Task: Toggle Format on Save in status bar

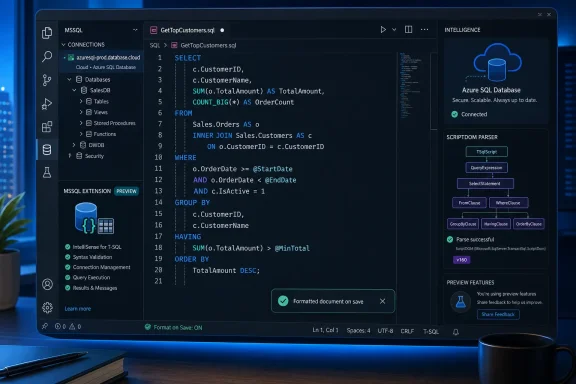Action: pos(173,327)
